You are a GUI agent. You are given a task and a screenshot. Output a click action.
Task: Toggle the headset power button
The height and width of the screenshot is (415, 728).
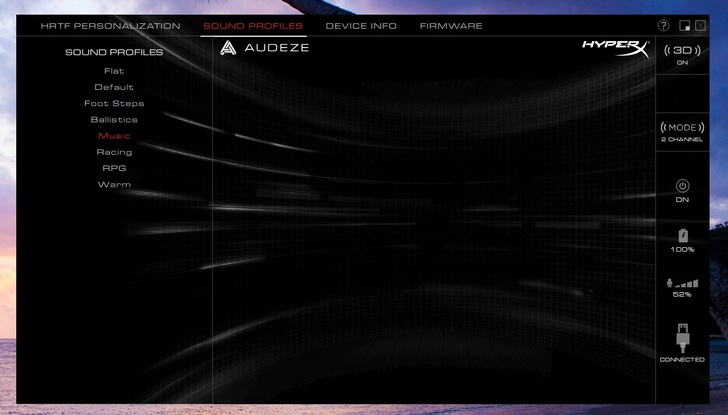[x=682, y=186]
